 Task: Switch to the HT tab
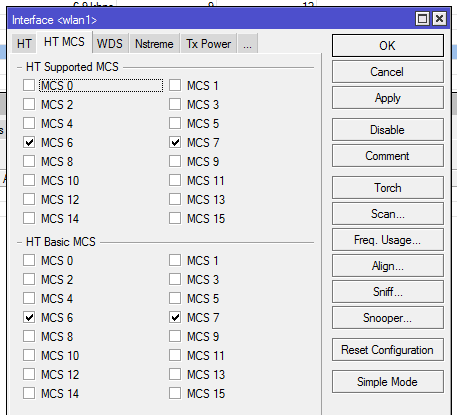click(24, 44)
